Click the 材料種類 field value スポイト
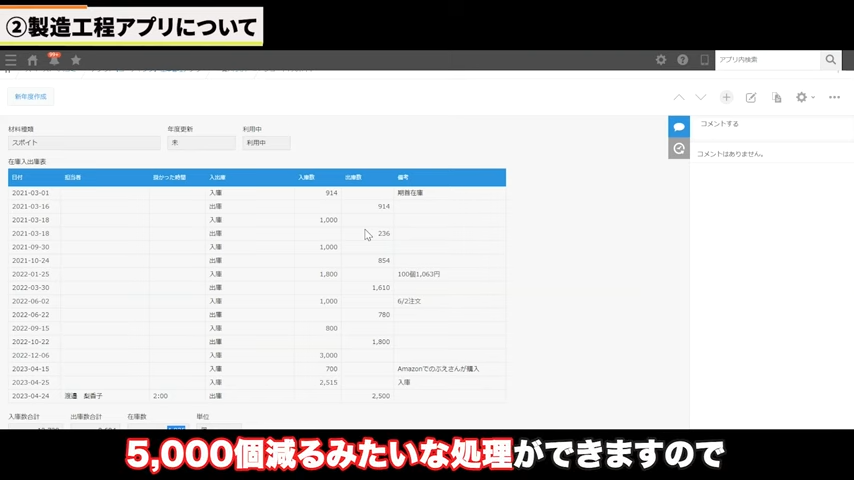Image resolution: width=854 pixels, height=480 pixels. 84,143
